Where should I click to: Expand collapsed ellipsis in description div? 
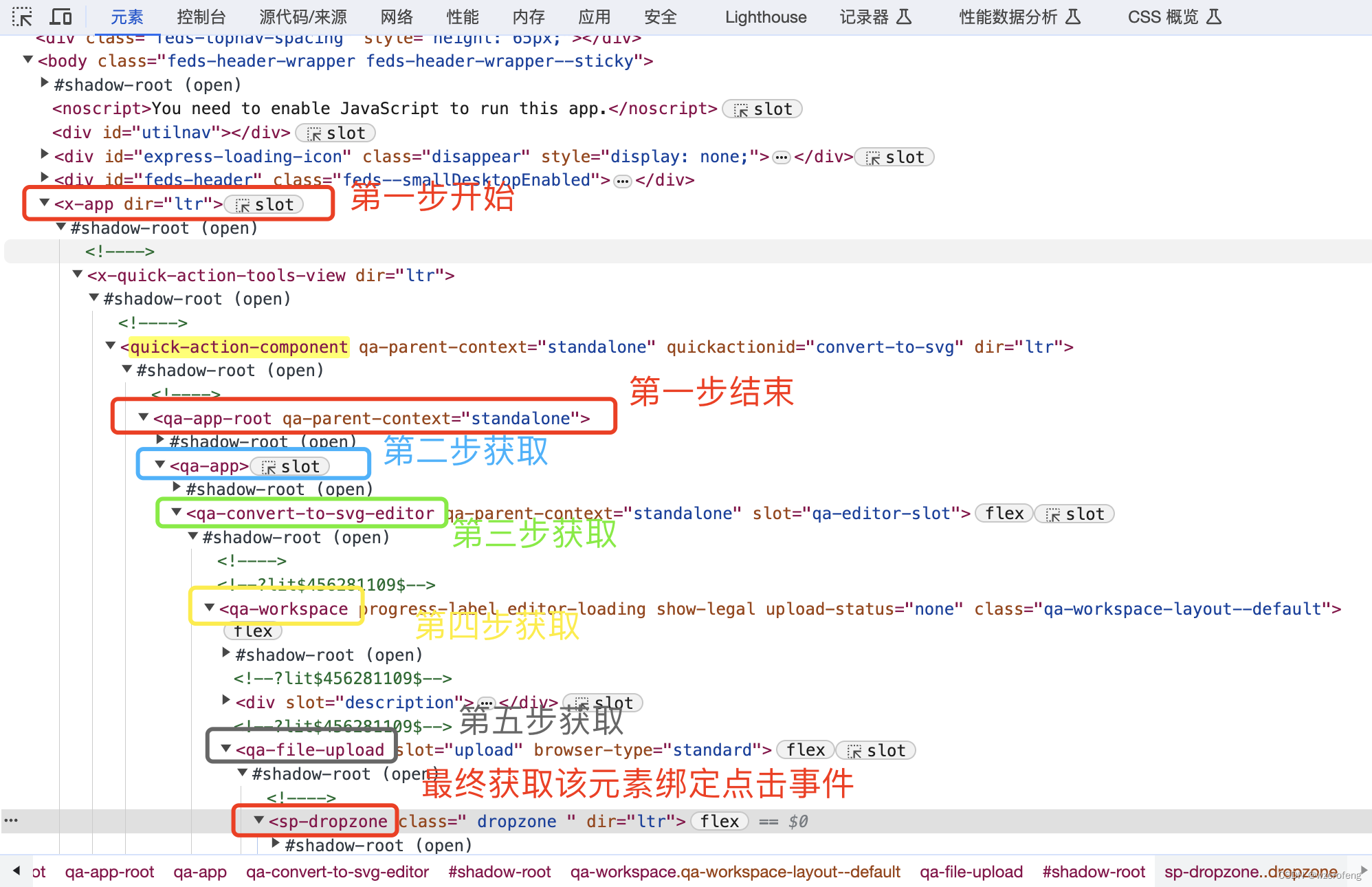click(486, 703)
